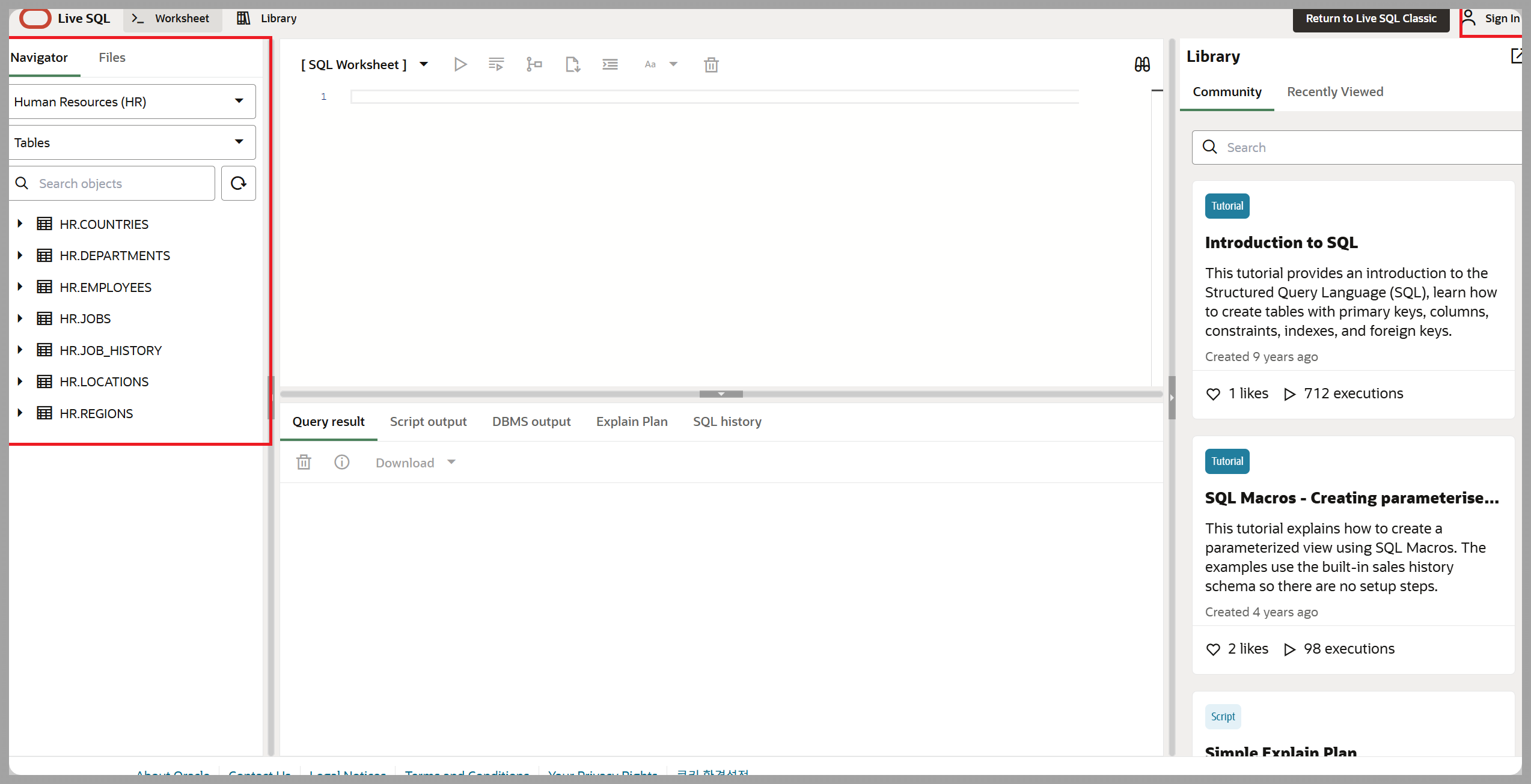The height and width of the screenshot is (784, 1531).
Task: Click the Aa font size icon
Action: [x=650, y=64]
